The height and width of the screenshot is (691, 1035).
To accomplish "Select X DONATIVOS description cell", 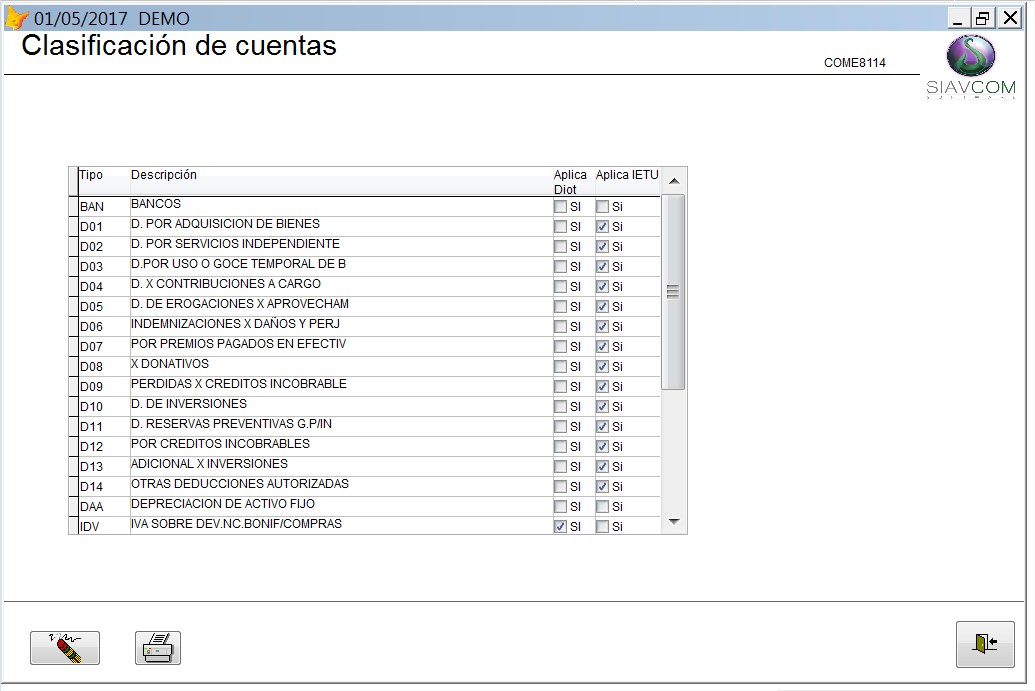I will 341,366.
